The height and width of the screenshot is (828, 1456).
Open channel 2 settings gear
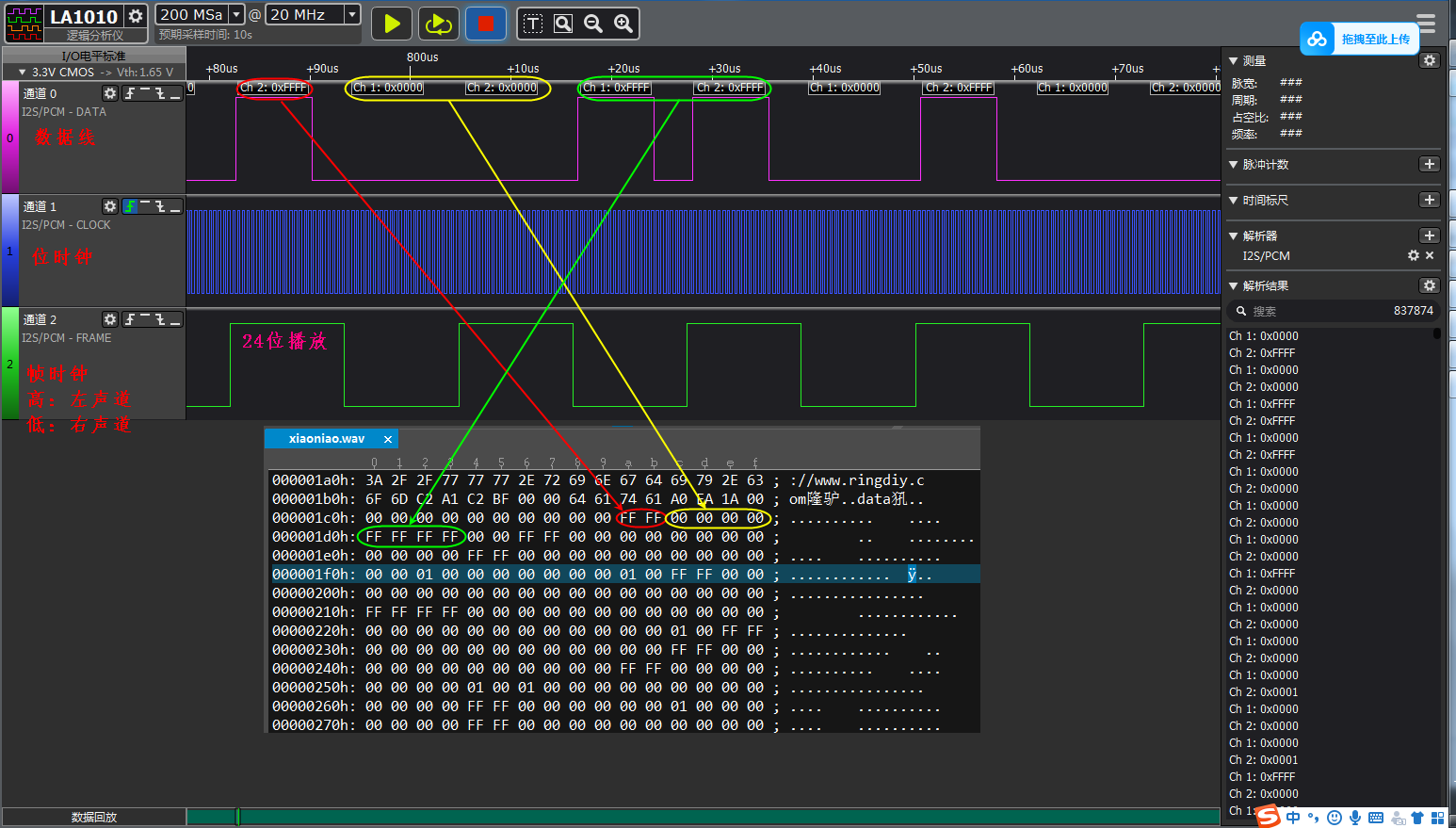(110, 319)
